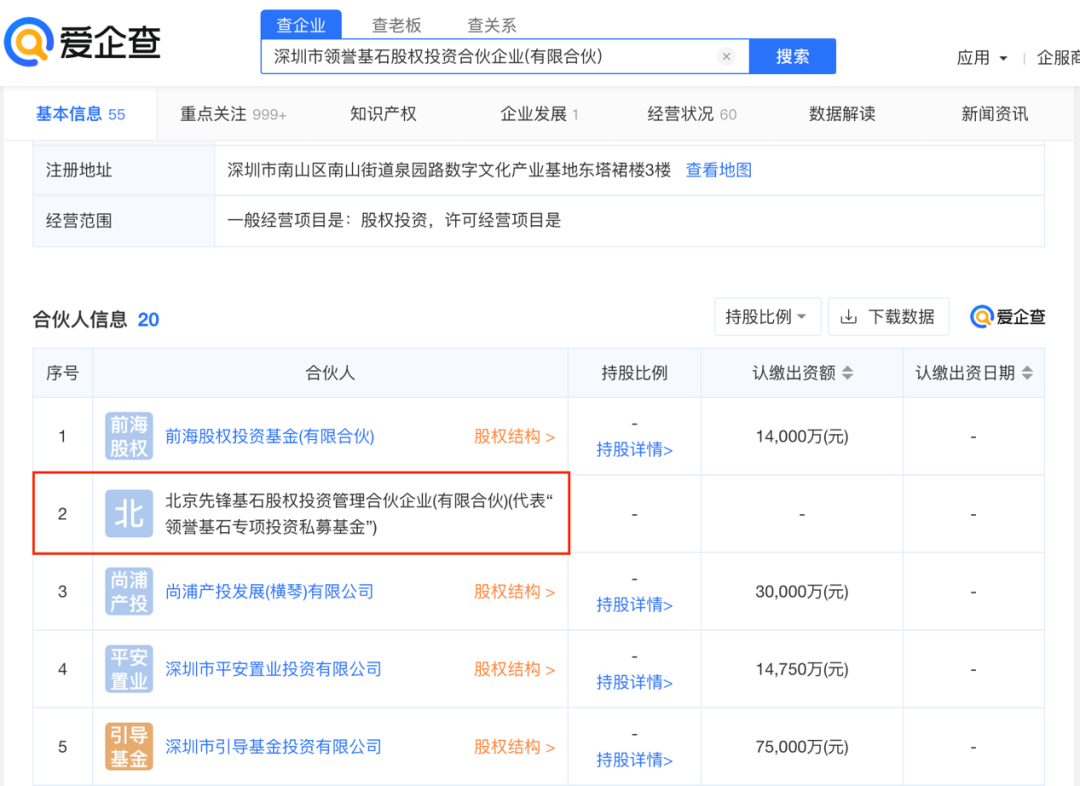Clear the search box with the X icon

click(x=726, y=56)
